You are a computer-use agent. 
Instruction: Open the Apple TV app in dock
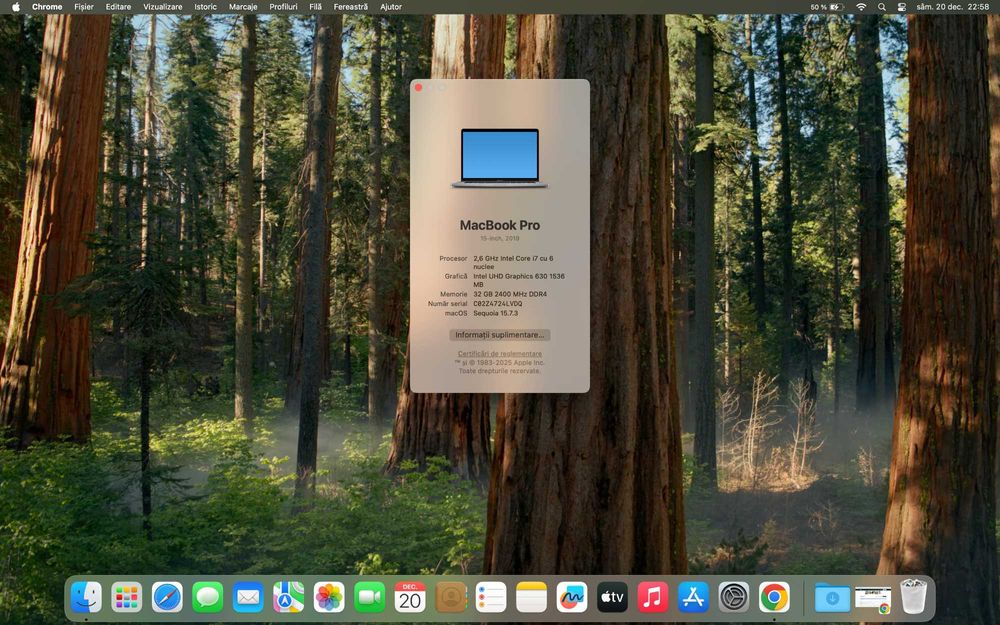612,598
